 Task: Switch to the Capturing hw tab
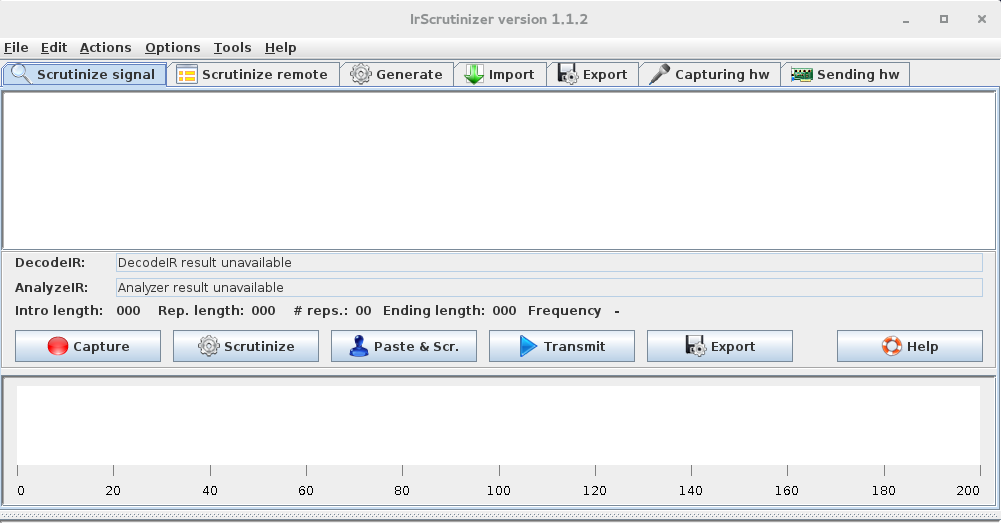pyautogui.click(x=709, y=74)
